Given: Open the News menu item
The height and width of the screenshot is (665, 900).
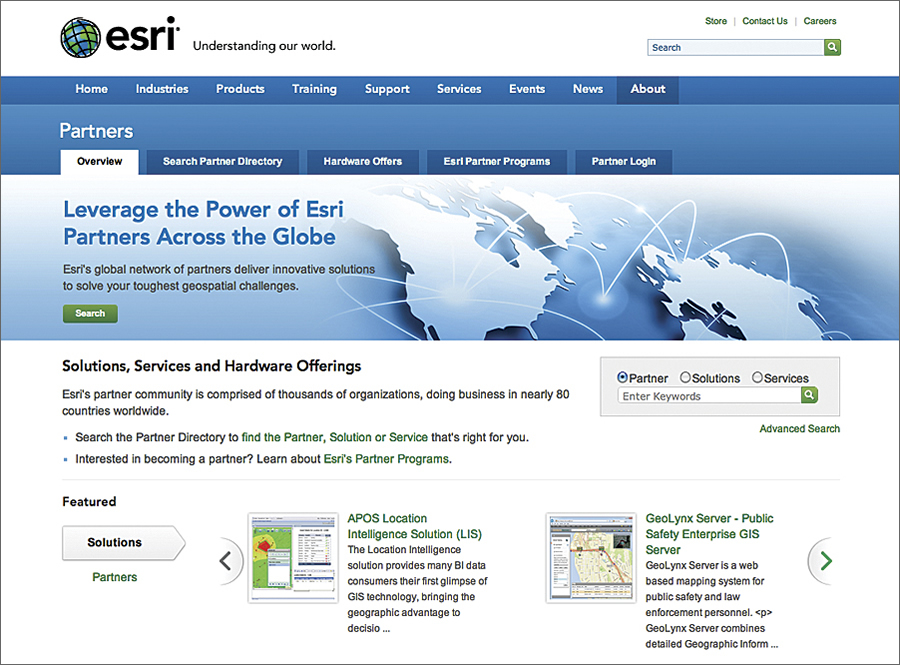Looking at the screenshot, I should (x=588, y=89).
